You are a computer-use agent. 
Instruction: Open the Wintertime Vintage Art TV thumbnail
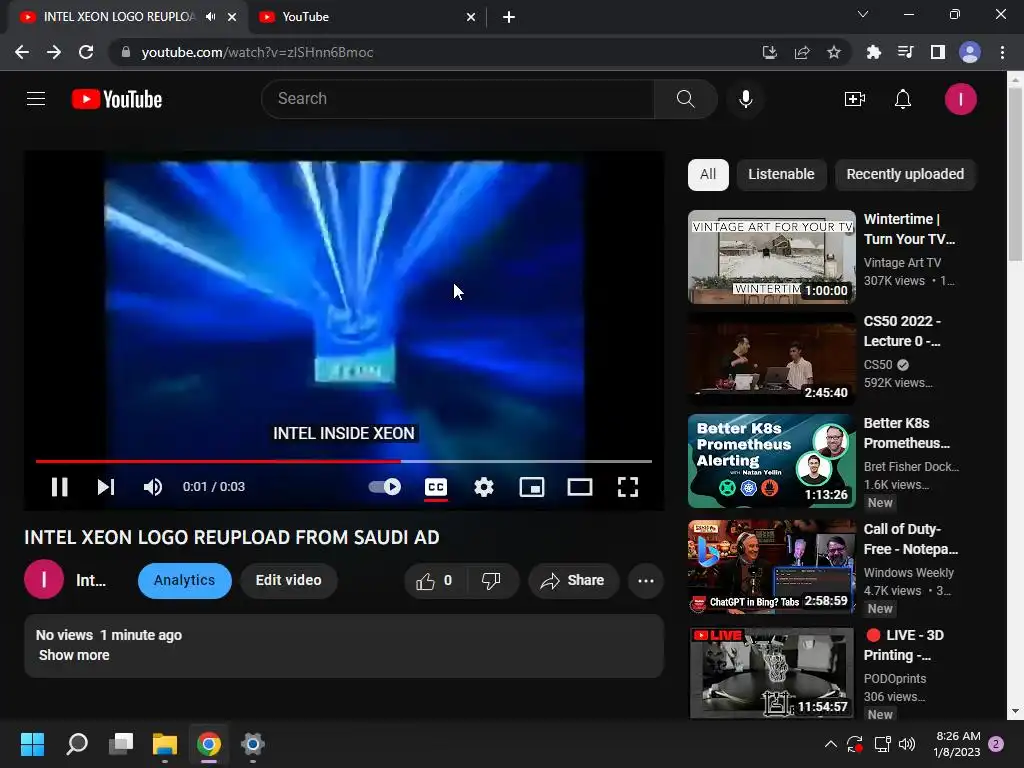tap(771, 257)
